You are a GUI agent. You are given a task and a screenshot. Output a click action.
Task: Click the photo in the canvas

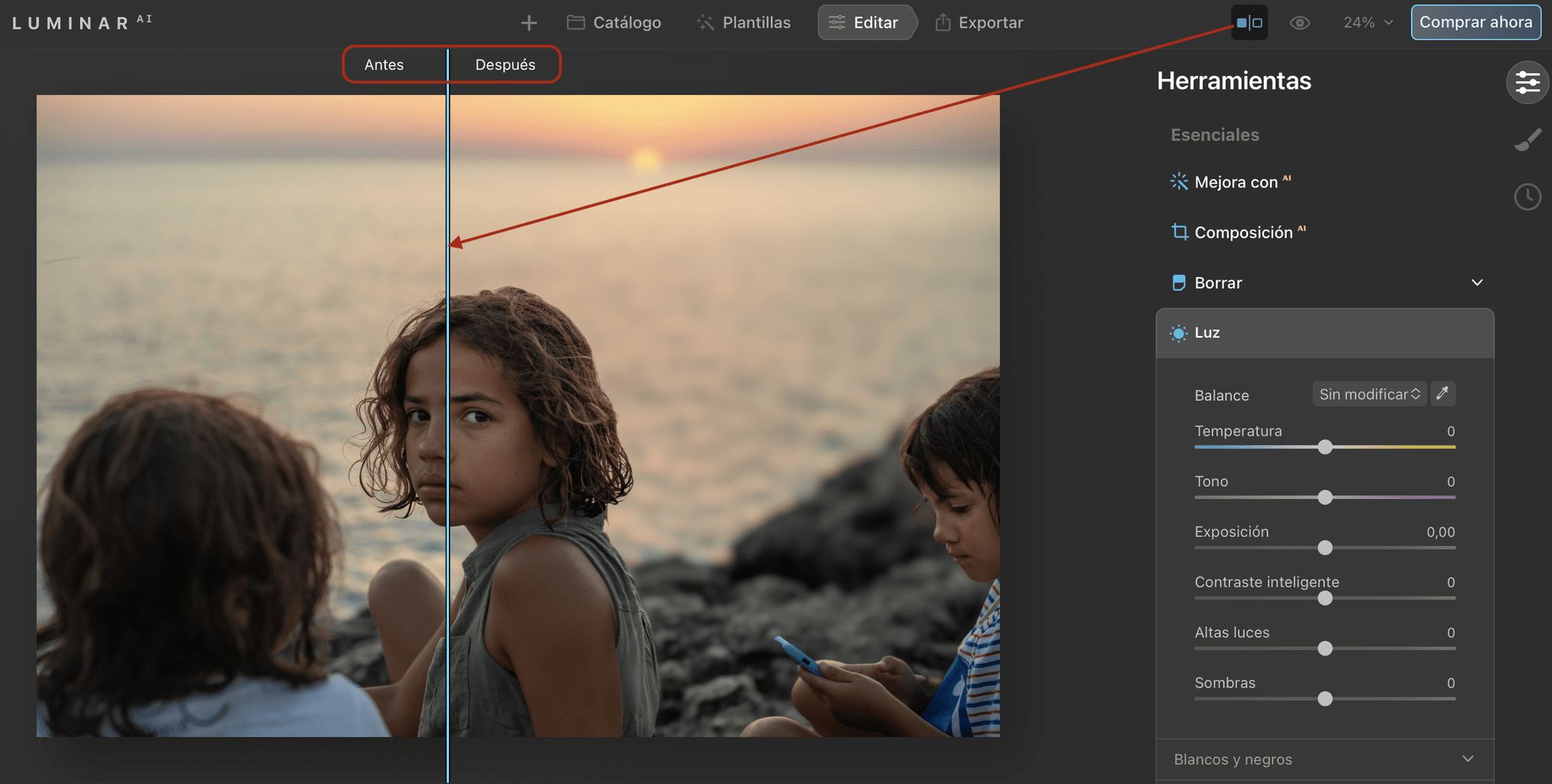[x=518, y=416]
